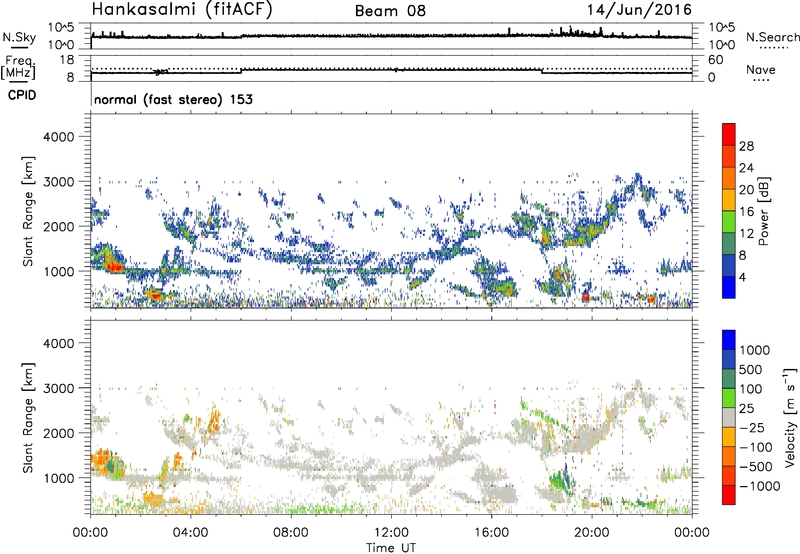Image resolution: width=800 pixels, height=554 pixels.
Task: Select the Power colorbar segment between 4 and 8
Action: pyautogui.click(x=729, y=265)
